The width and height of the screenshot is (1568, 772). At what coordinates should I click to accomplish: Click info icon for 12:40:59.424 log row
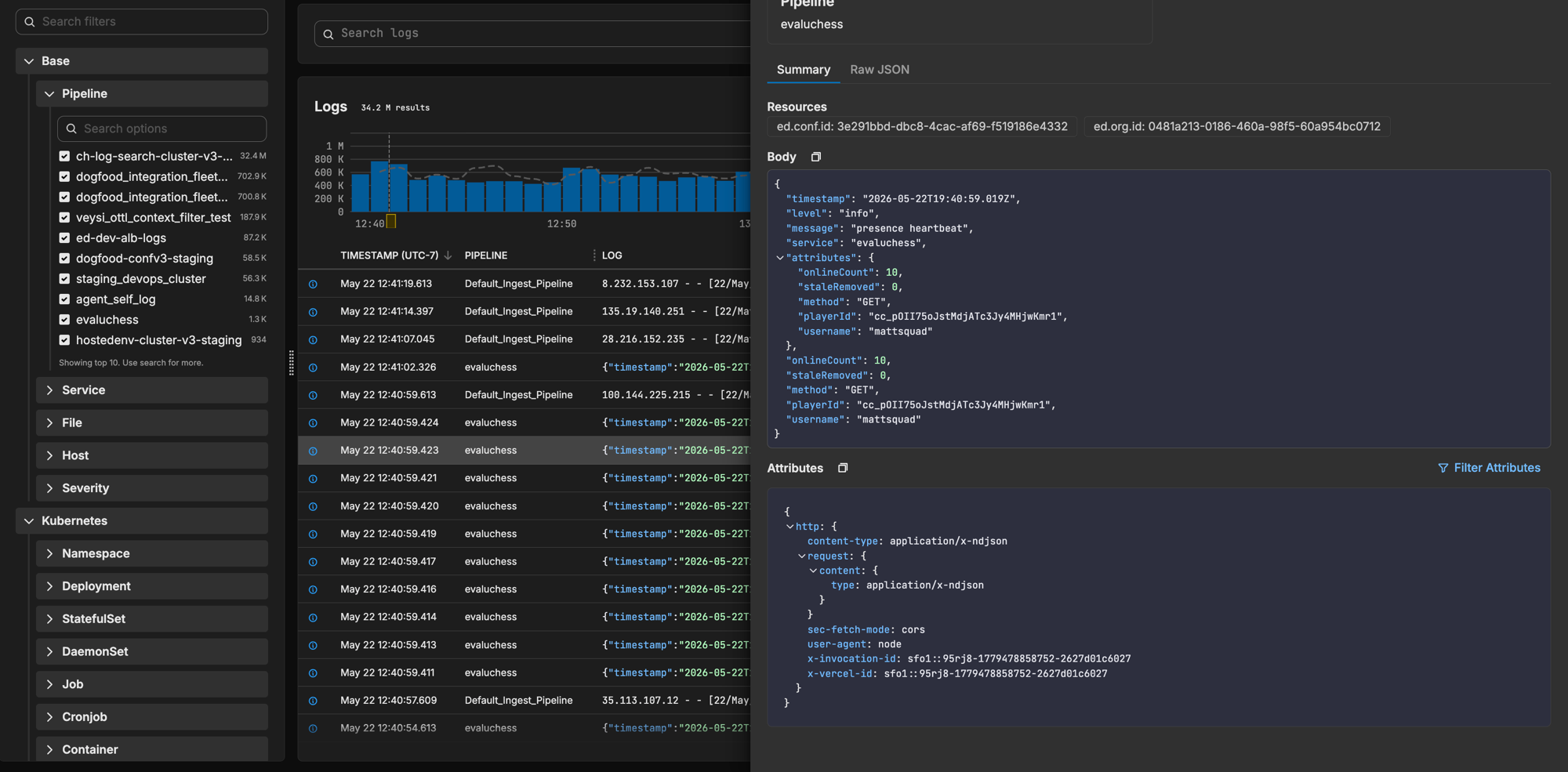pyautogui.click(x=313, y=423)
